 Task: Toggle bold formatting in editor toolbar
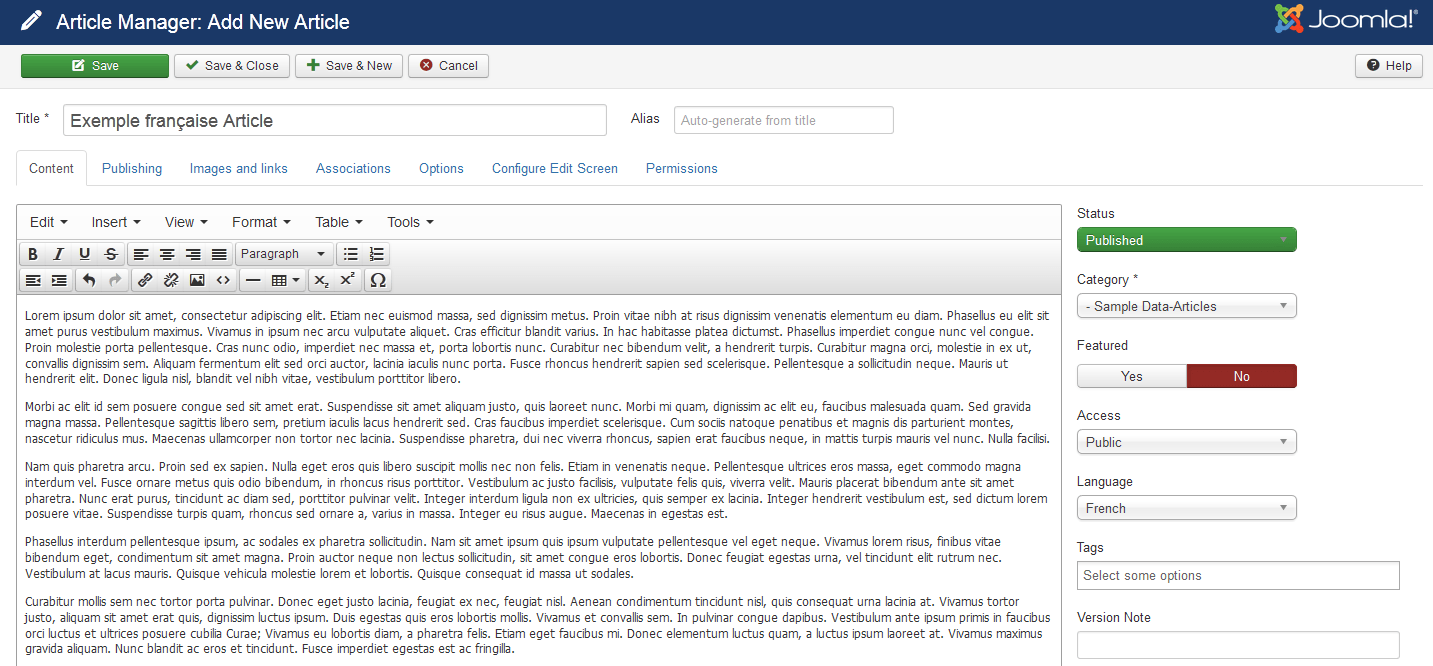pos(33,254)
